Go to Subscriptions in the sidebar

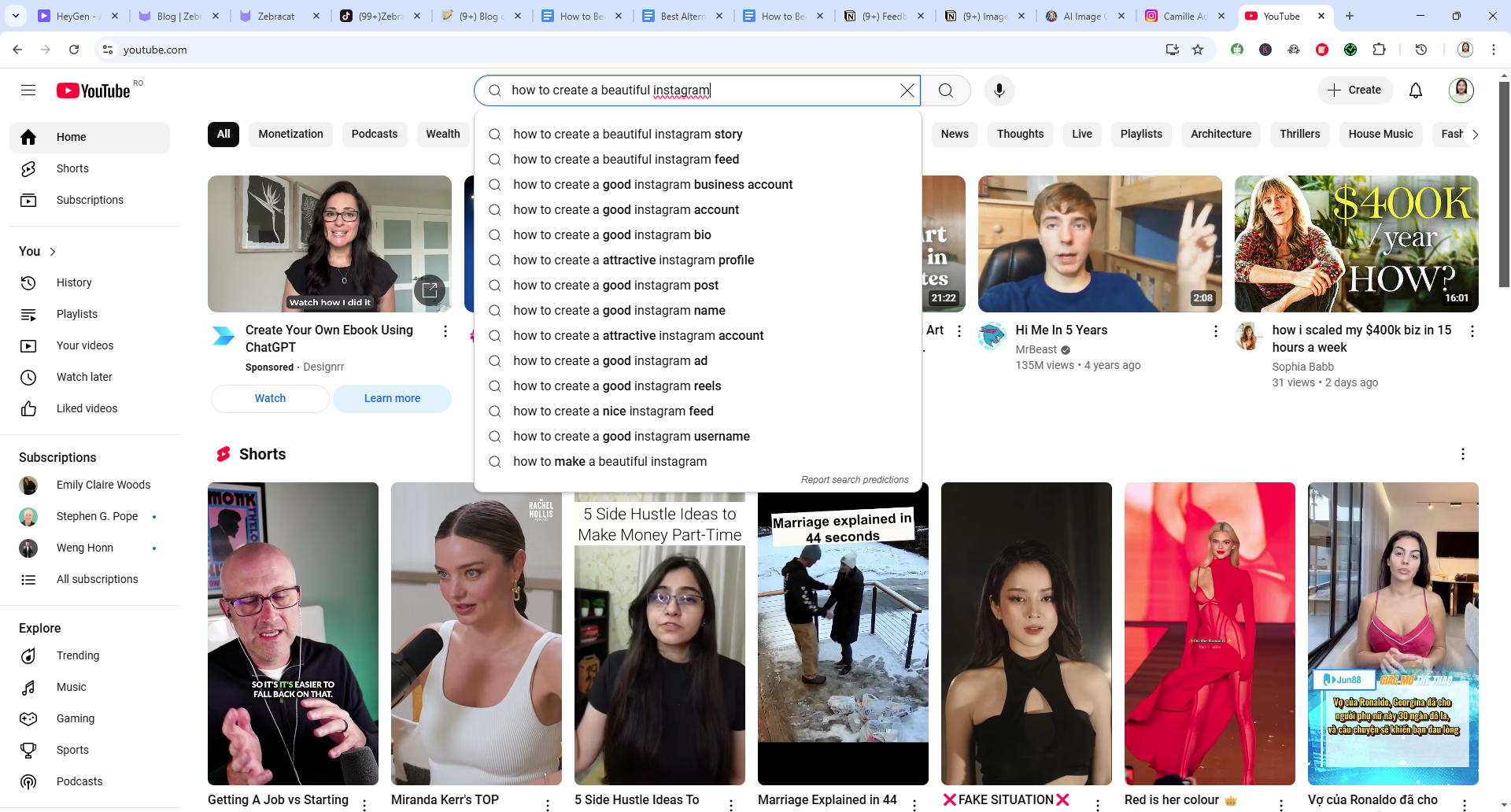click(90, 200)
